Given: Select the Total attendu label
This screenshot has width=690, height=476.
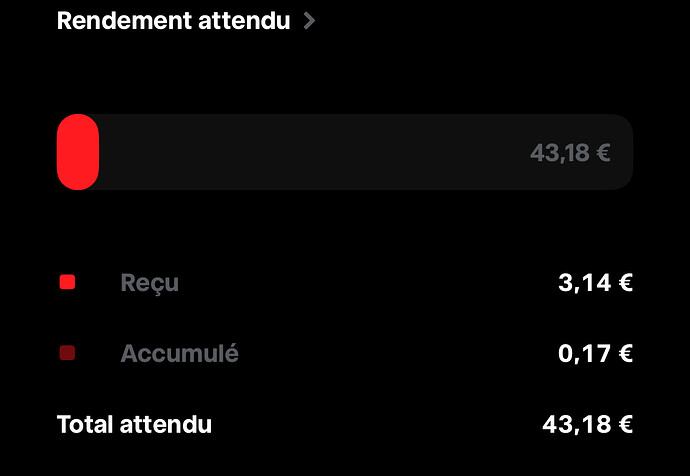Looking at the screenshot, I should click(x=134, y=425).
